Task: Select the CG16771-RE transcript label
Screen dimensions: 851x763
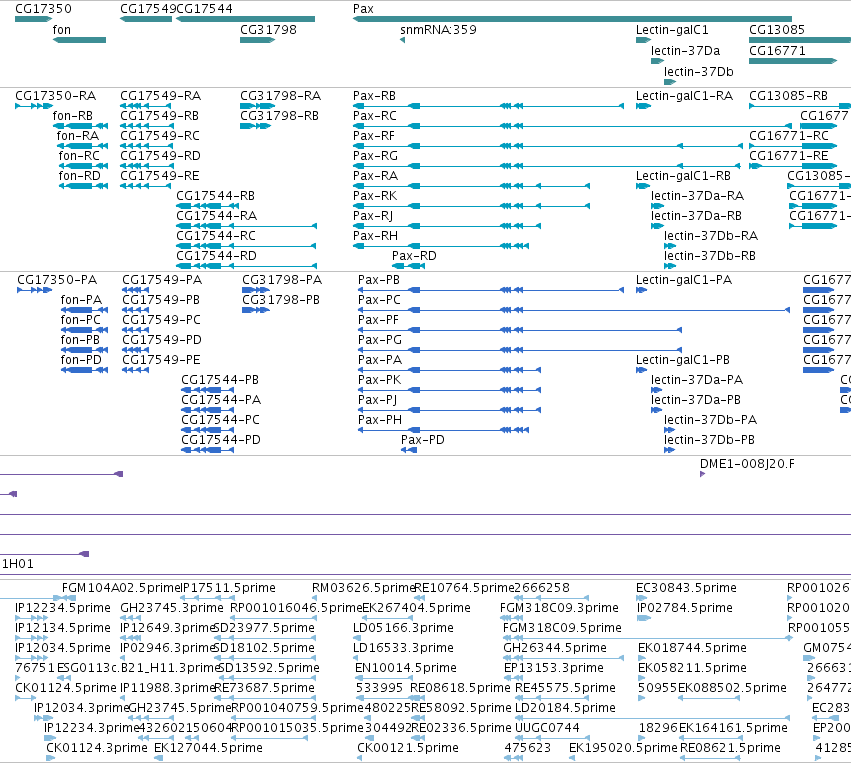Action: [789, 155]
